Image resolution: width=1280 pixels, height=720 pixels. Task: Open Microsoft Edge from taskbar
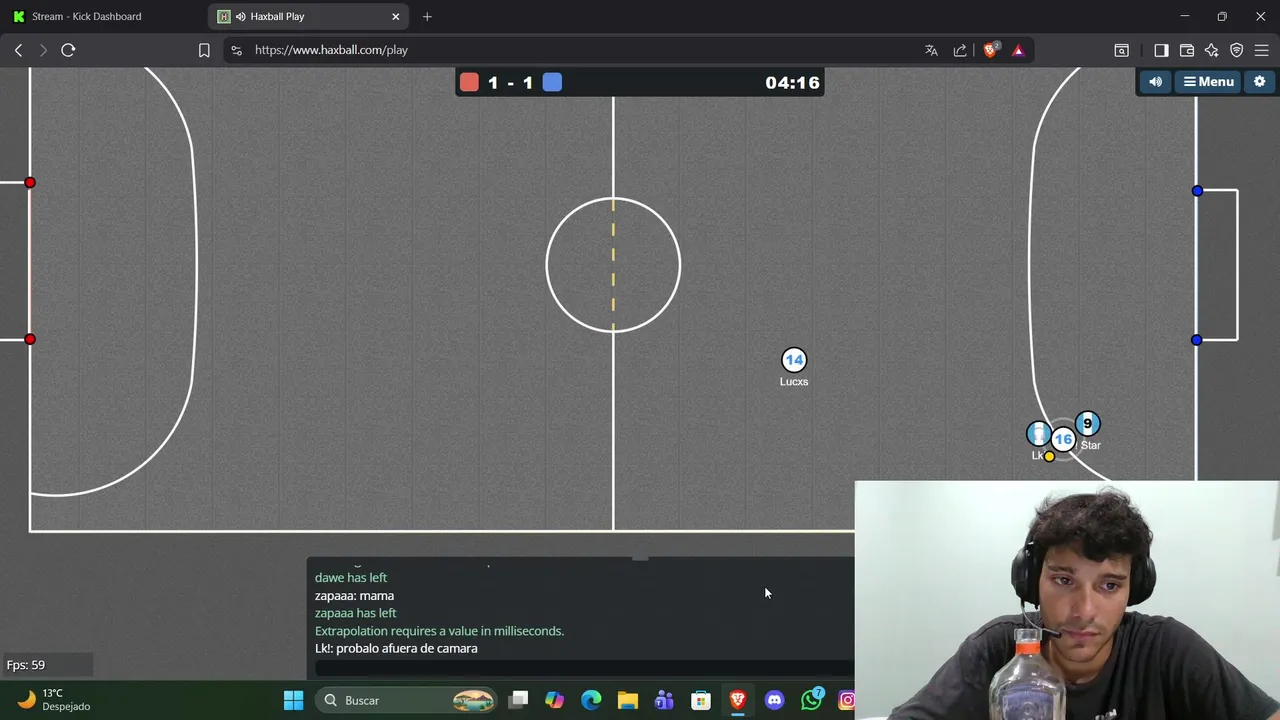591,700
